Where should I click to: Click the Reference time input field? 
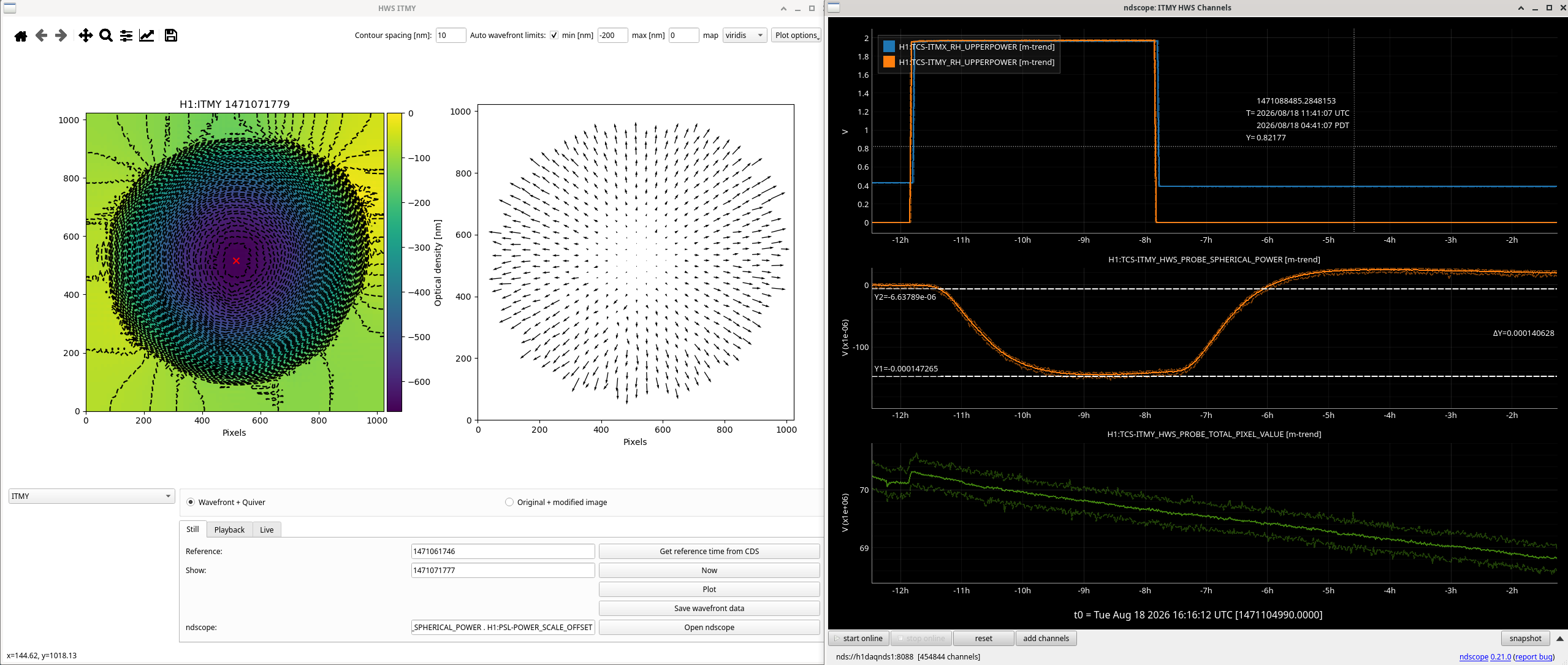pos(503,551)
